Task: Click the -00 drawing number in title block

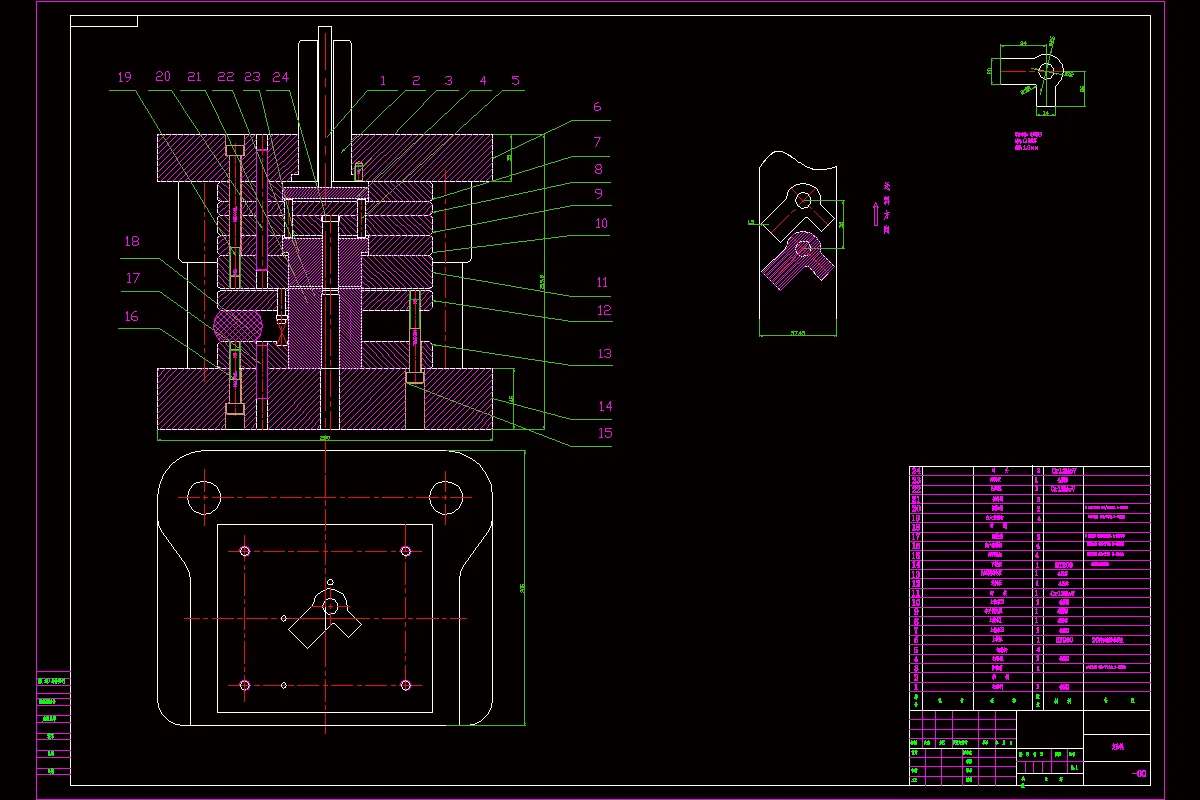Action: point(1139,774)
